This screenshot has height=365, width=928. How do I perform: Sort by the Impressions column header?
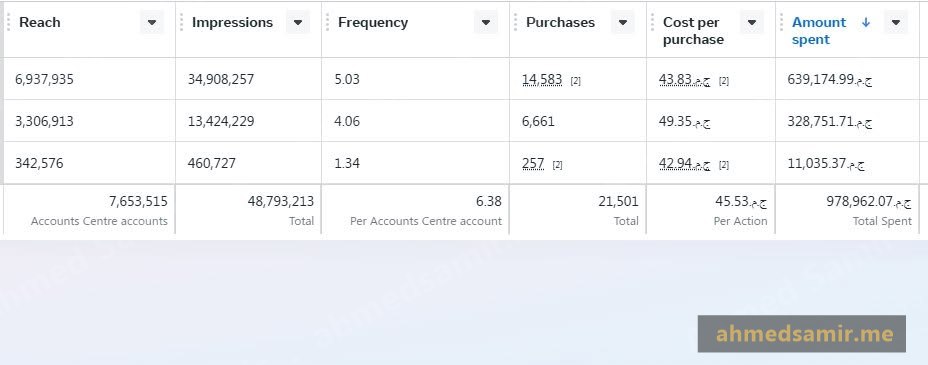233,22
